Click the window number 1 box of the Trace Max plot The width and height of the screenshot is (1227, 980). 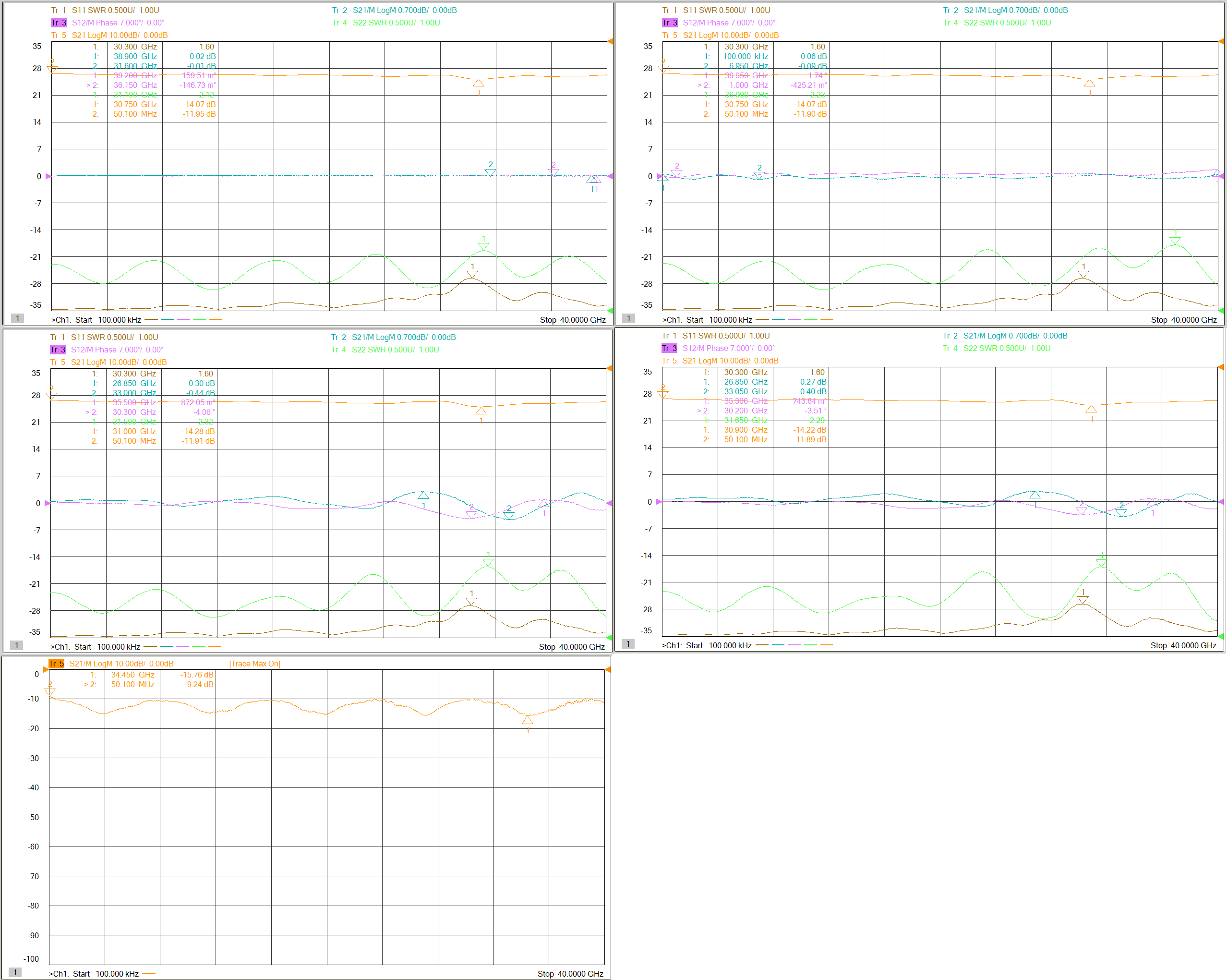coord(15,973)
